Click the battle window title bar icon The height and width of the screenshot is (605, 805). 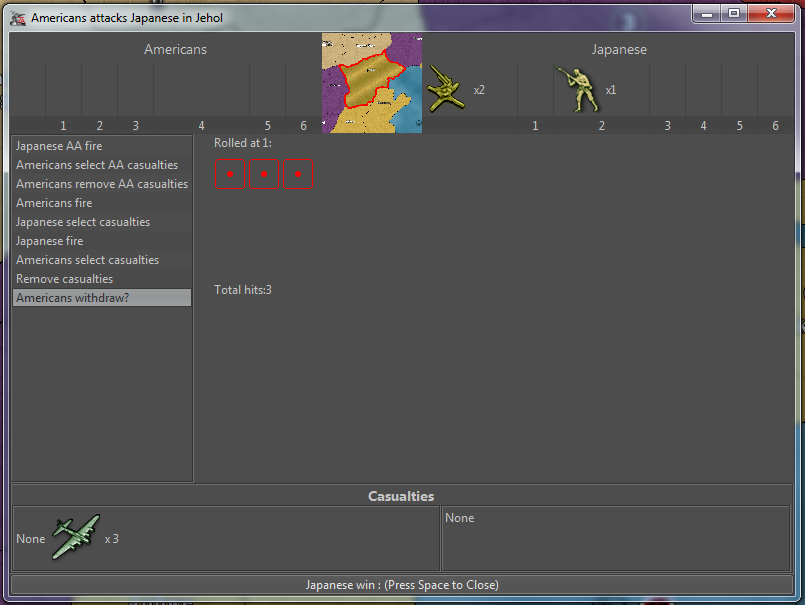17,18
